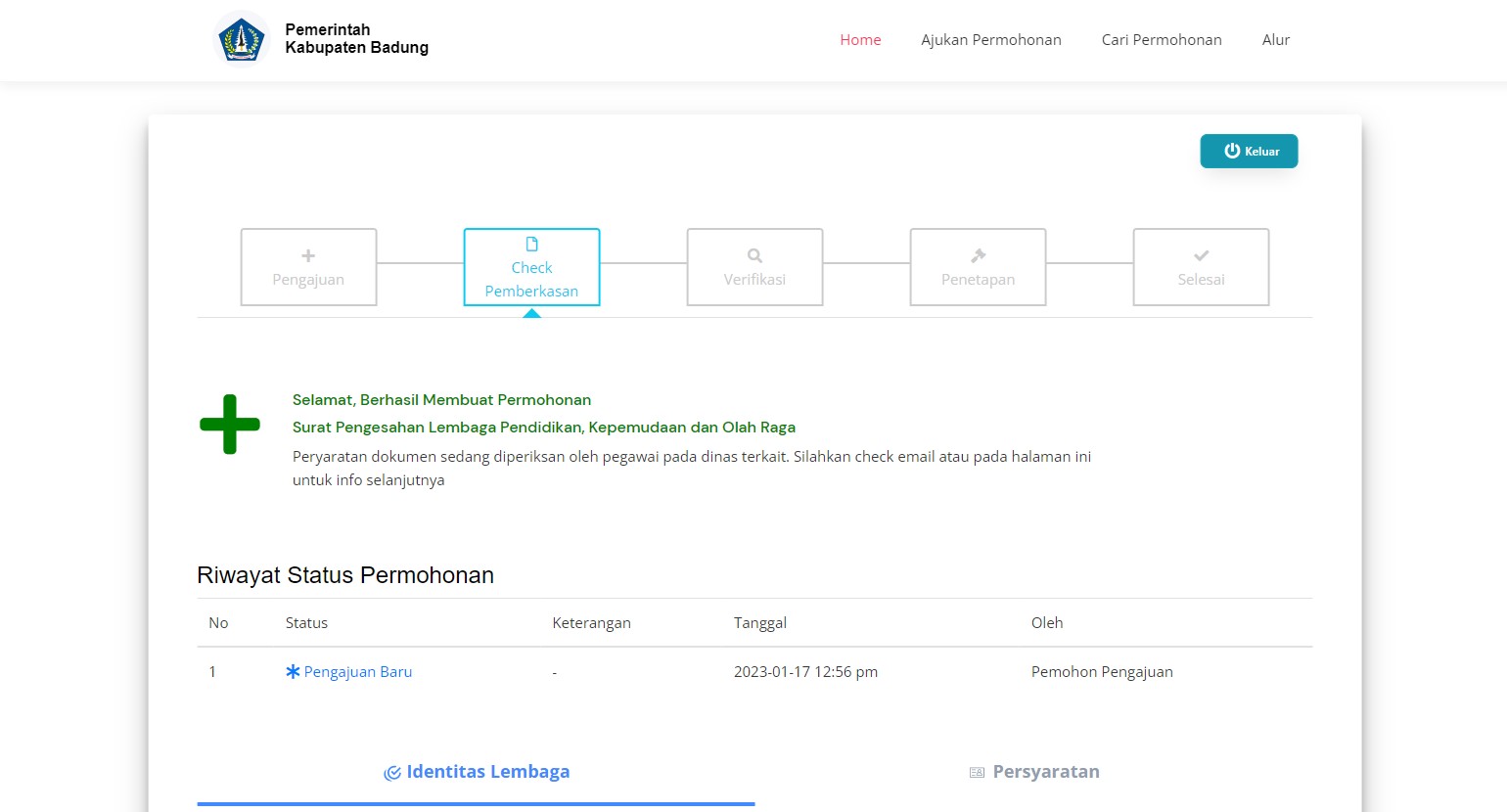Click the large green plus icon

pos(230,425)
